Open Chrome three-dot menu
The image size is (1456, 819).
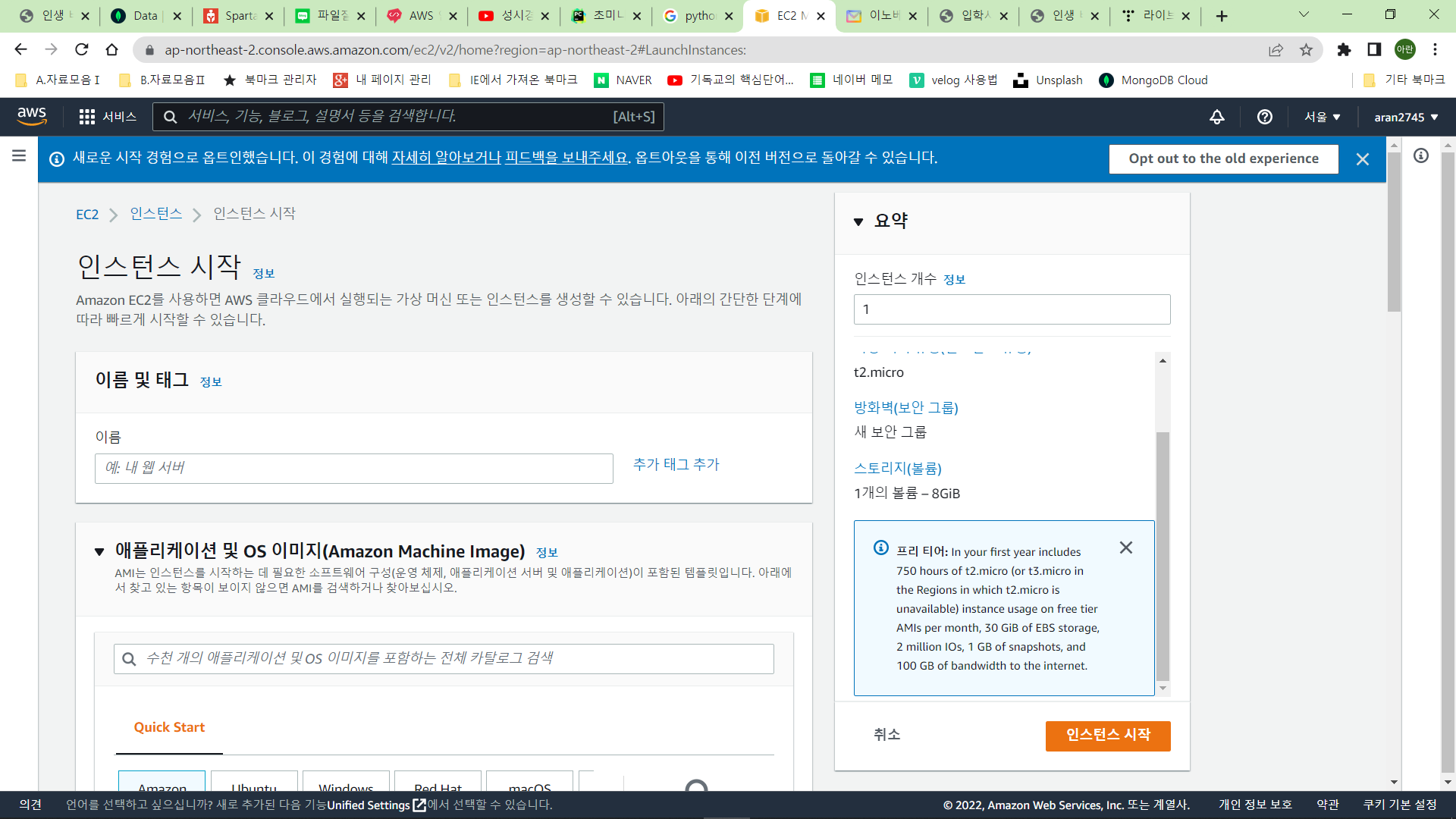click(1435, 49)
